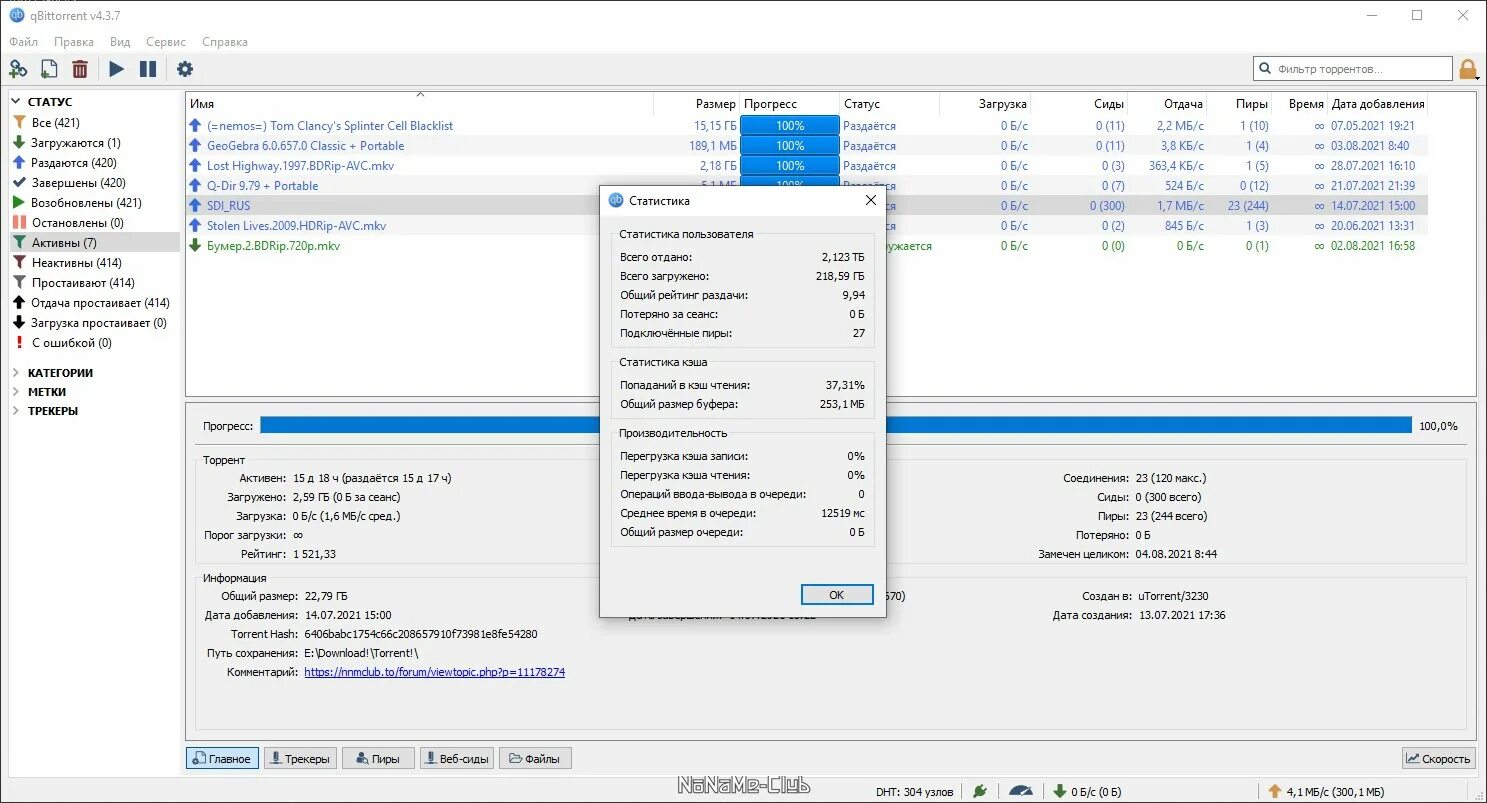Viewport: 1487px width, 803px height.
Task: Sort by the Дата добавления column header
Action: (x=1377, y=104)
